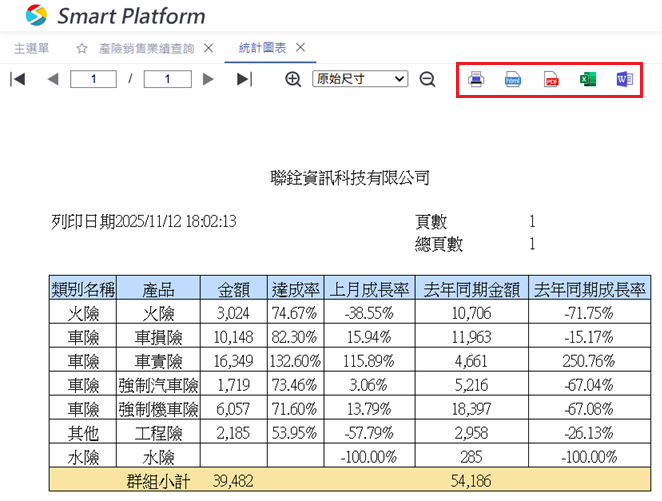Viewport: 662px width, 501px height.
Task: Open the 原始尺寸 zoom size dropdown
Action: click(360, 79)
